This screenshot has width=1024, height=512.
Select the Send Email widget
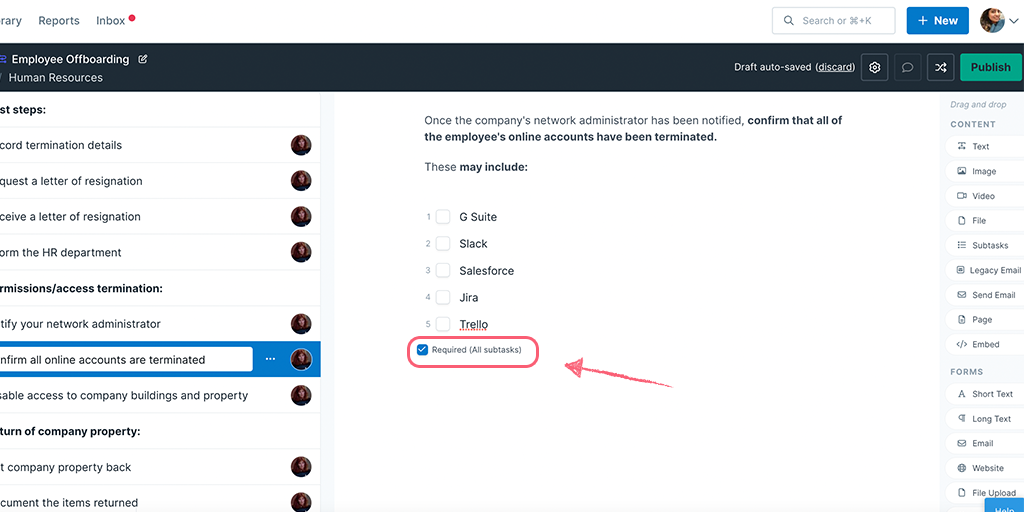[985, 295]
